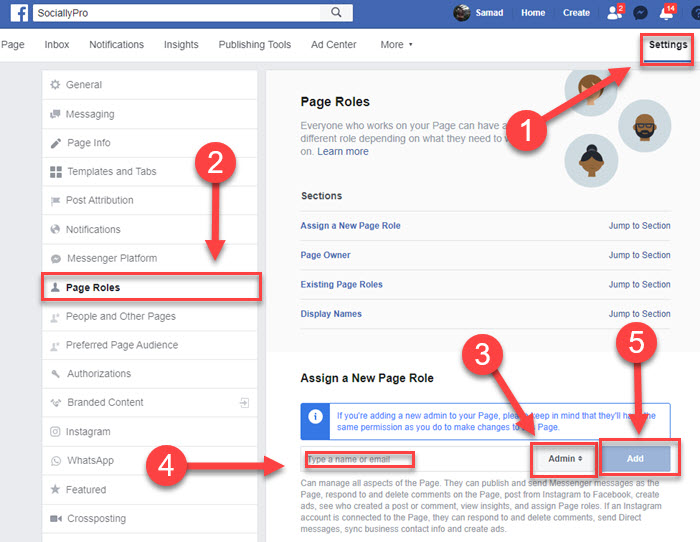The height and width of the screenshot is (542, 700).
Task: Open the Inbox tab
Action: click(x=57, y=45)
